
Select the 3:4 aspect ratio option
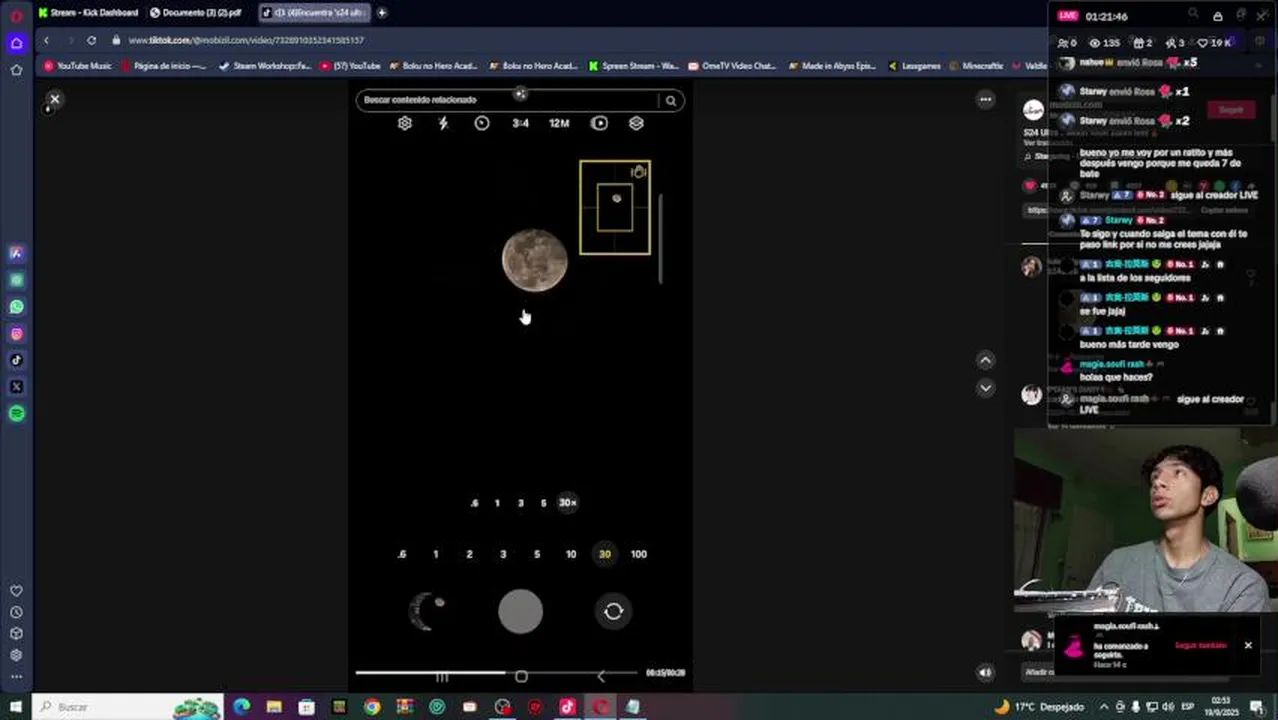pos(520,123)
